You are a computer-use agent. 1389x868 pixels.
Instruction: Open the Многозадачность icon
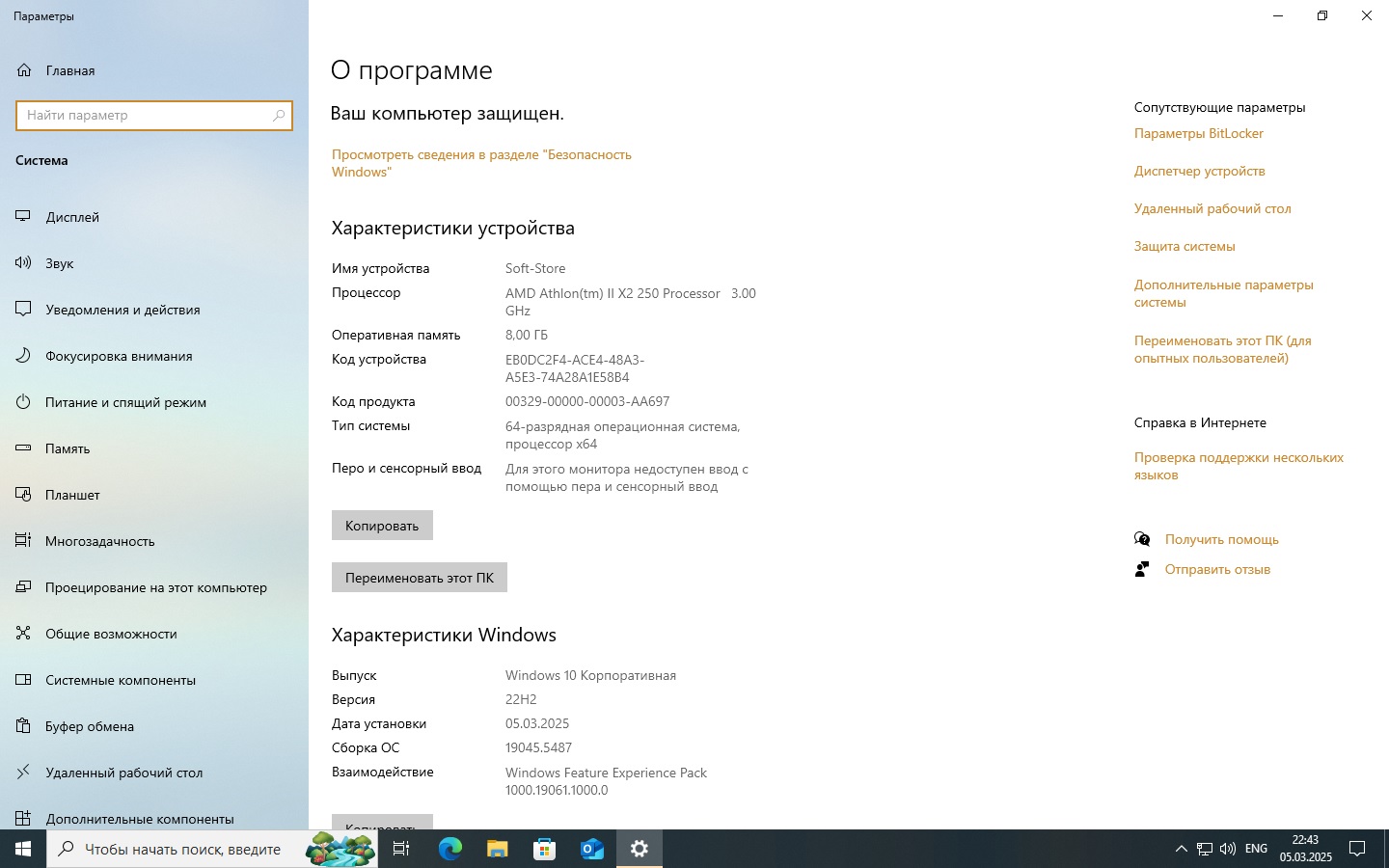pyautogui.click(x=24, y=541)
